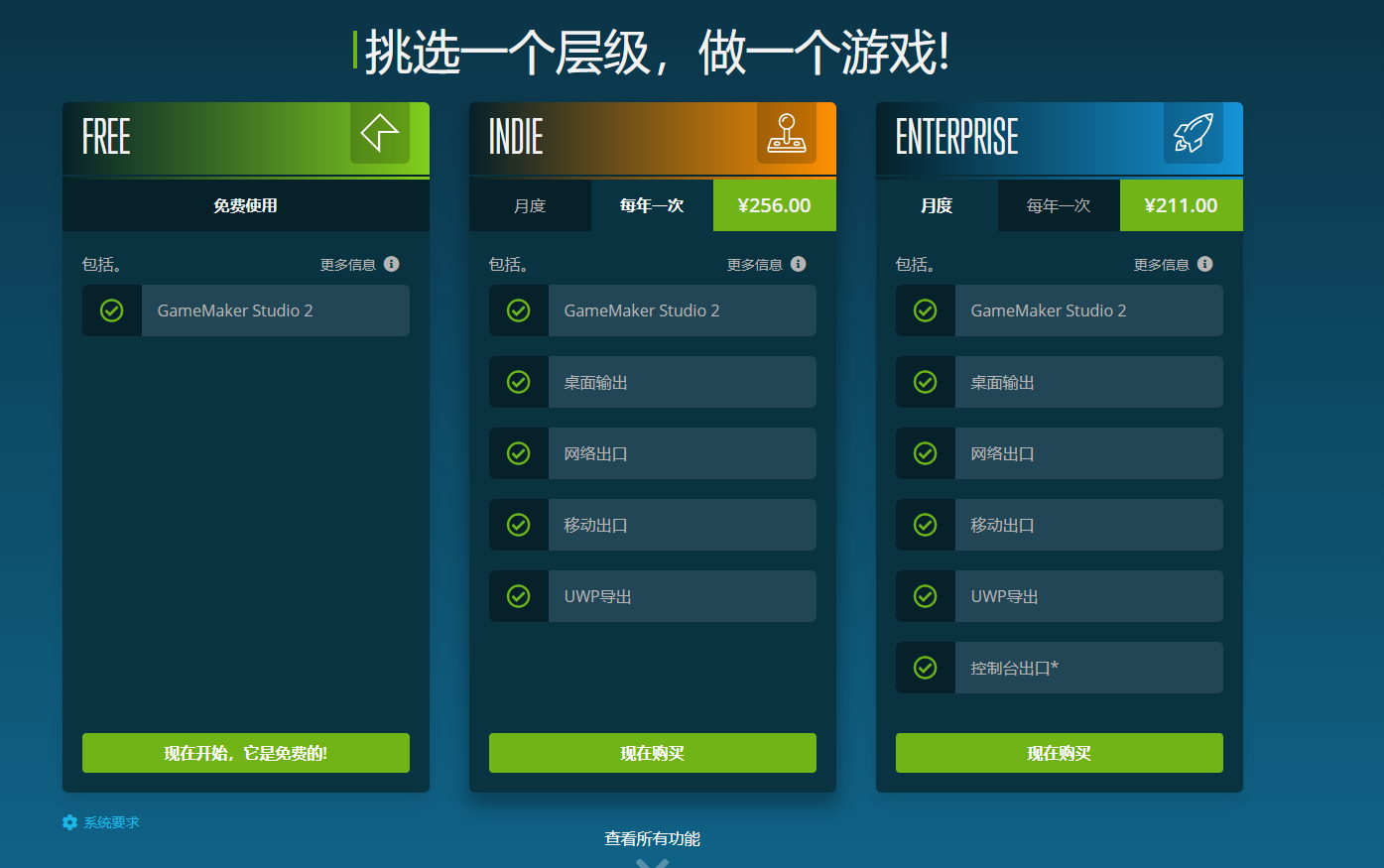This screenshot has height=868, width=1384.
Task: Click the heading 挑选一个层级,做一个游戏!
Action: pyautogui.click(x=658, y=52)
